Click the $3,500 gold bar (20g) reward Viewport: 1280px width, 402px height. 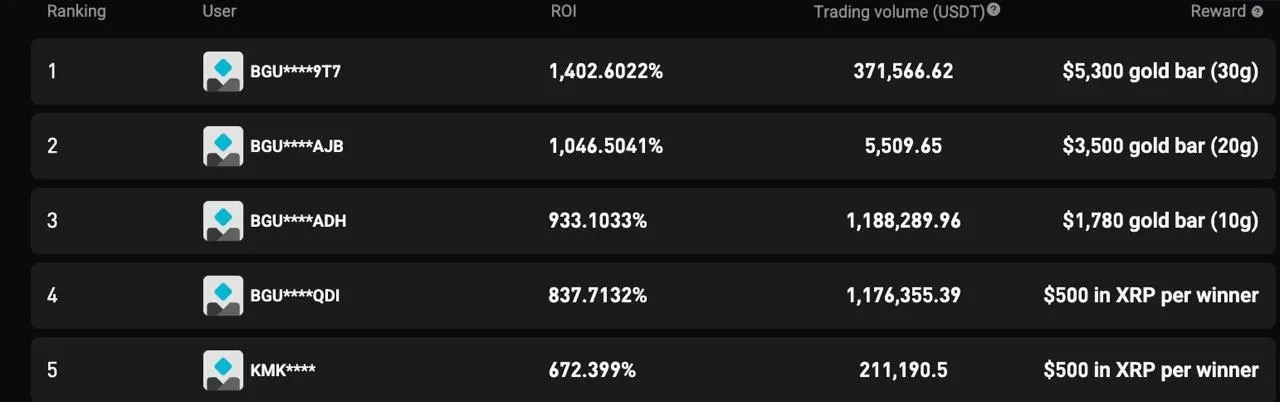(x=1160, y=146)
